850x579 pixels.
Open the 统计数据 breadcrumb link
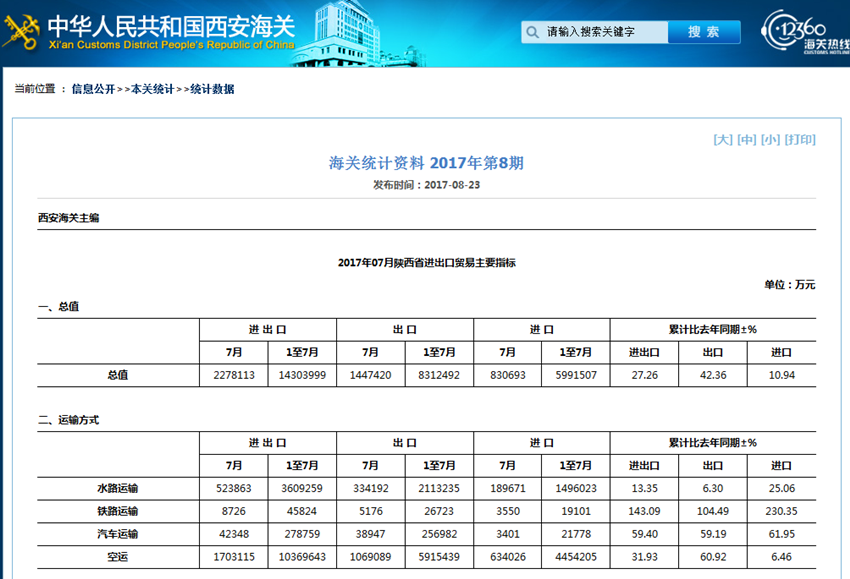[x=212, y=89]
